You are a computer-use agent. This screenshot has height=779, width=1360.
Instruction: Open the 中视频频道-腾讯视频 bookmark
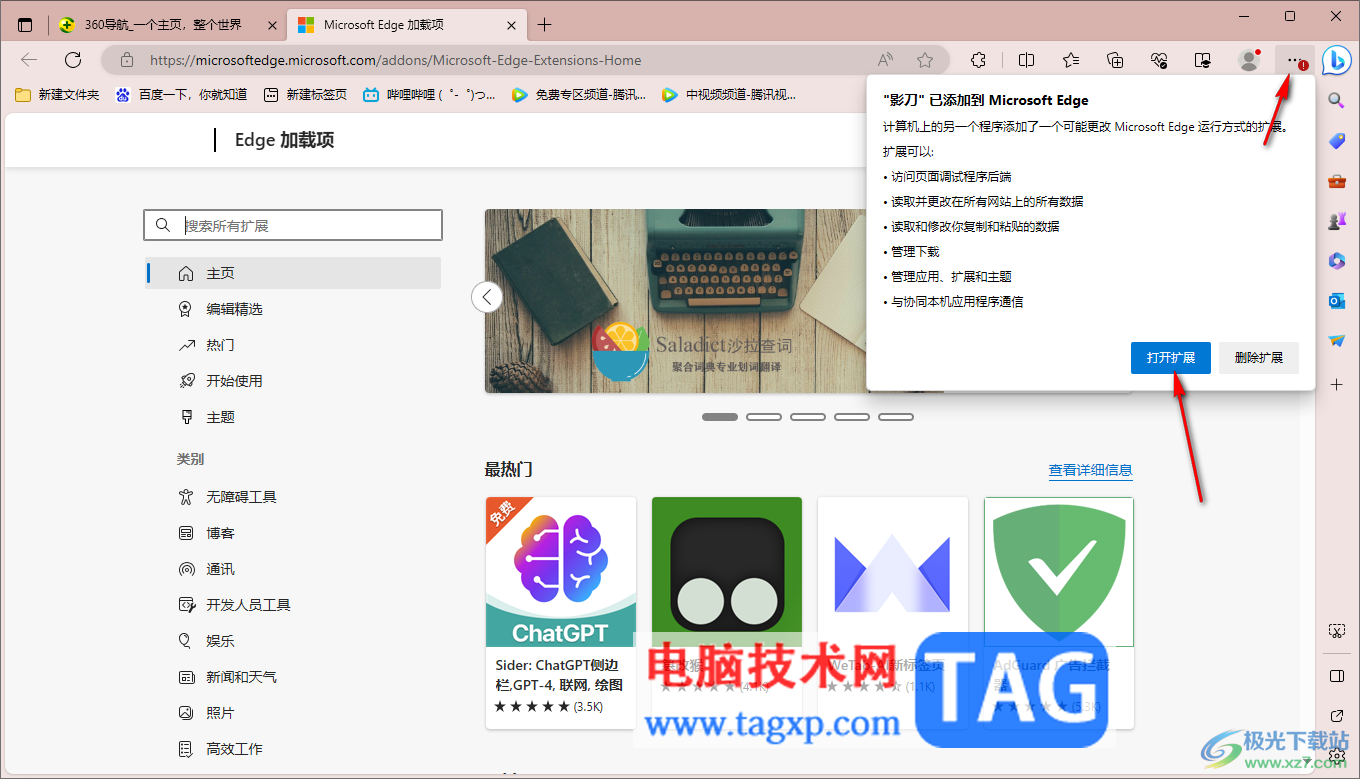[x=728, y=95]
